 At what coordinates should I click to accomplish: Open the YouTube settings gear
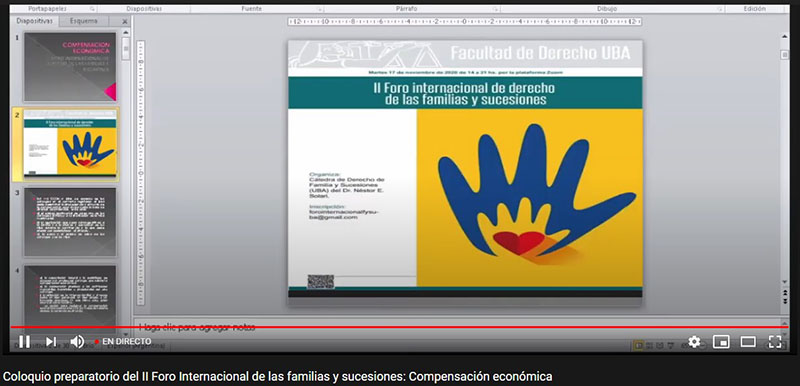tap(694, 342)
